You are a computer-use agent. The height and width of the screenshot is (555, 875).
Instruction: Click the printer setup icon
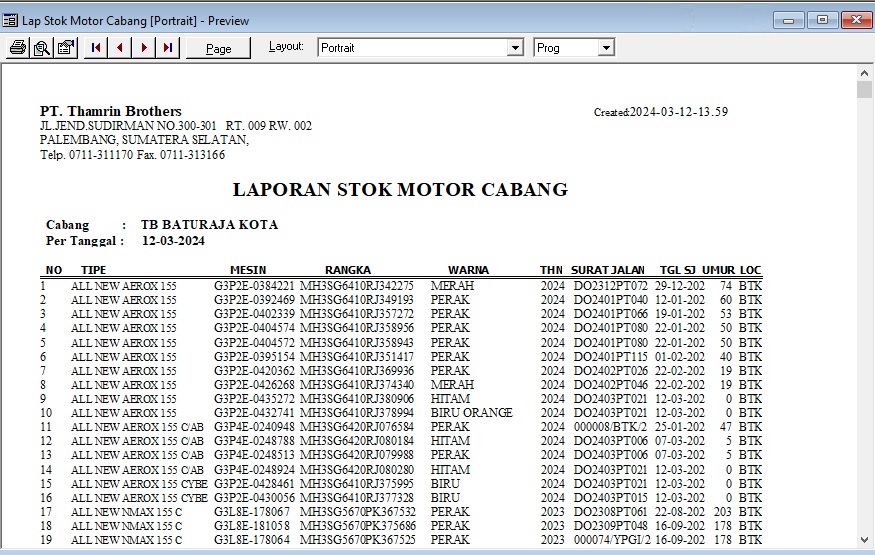66,47
